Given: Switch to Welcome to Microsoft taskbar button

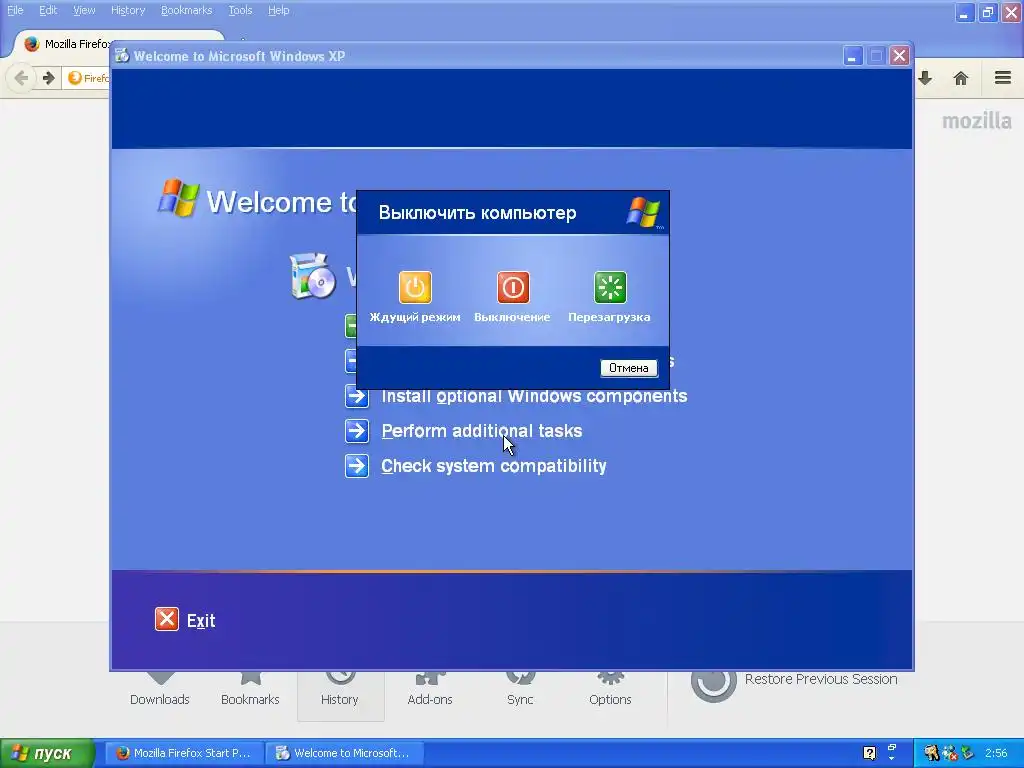Looking at the screenshot, I should click(x=345, y=753).
